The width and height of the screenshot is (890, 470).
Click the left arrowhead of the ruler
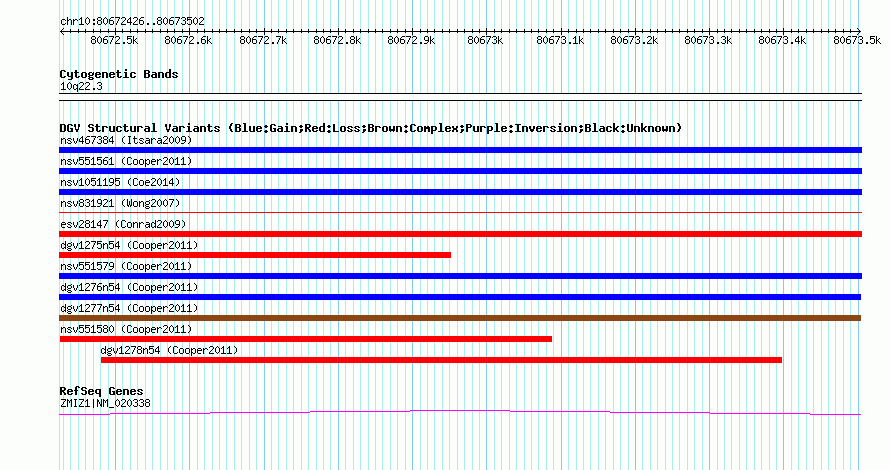pyautogui.click(x=62, y=31)
